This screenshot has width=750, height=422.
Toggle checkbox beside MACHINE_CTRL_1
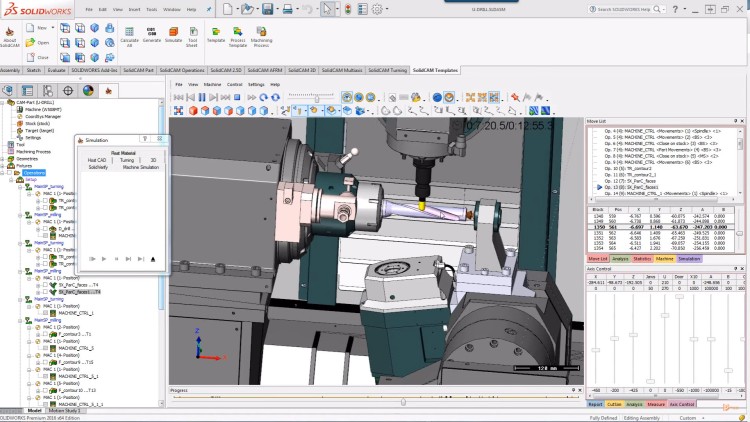click(45, 313)
